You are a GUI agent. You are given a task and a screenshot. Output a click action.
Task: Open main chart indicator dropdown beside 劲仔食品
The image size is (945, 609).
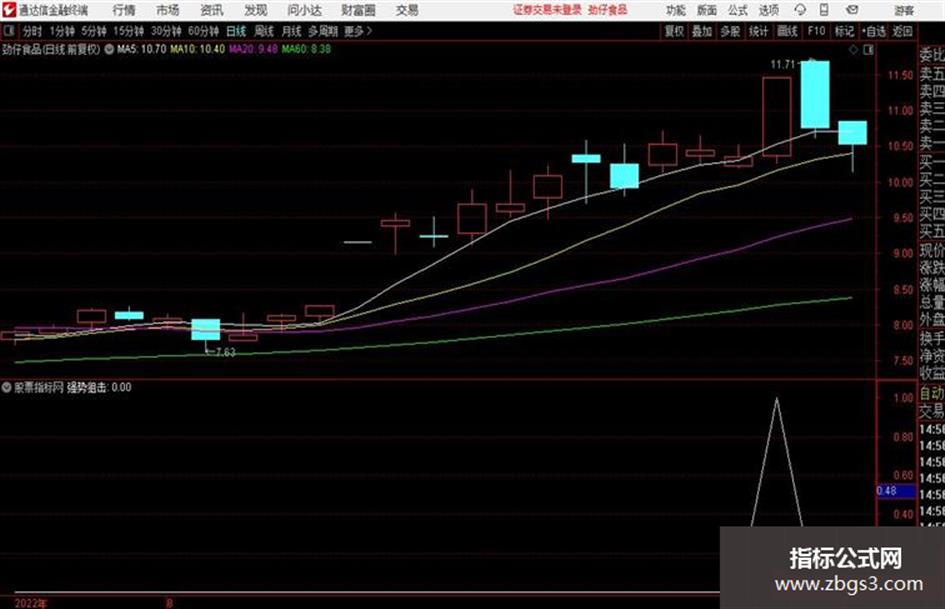tap(109, 49)
